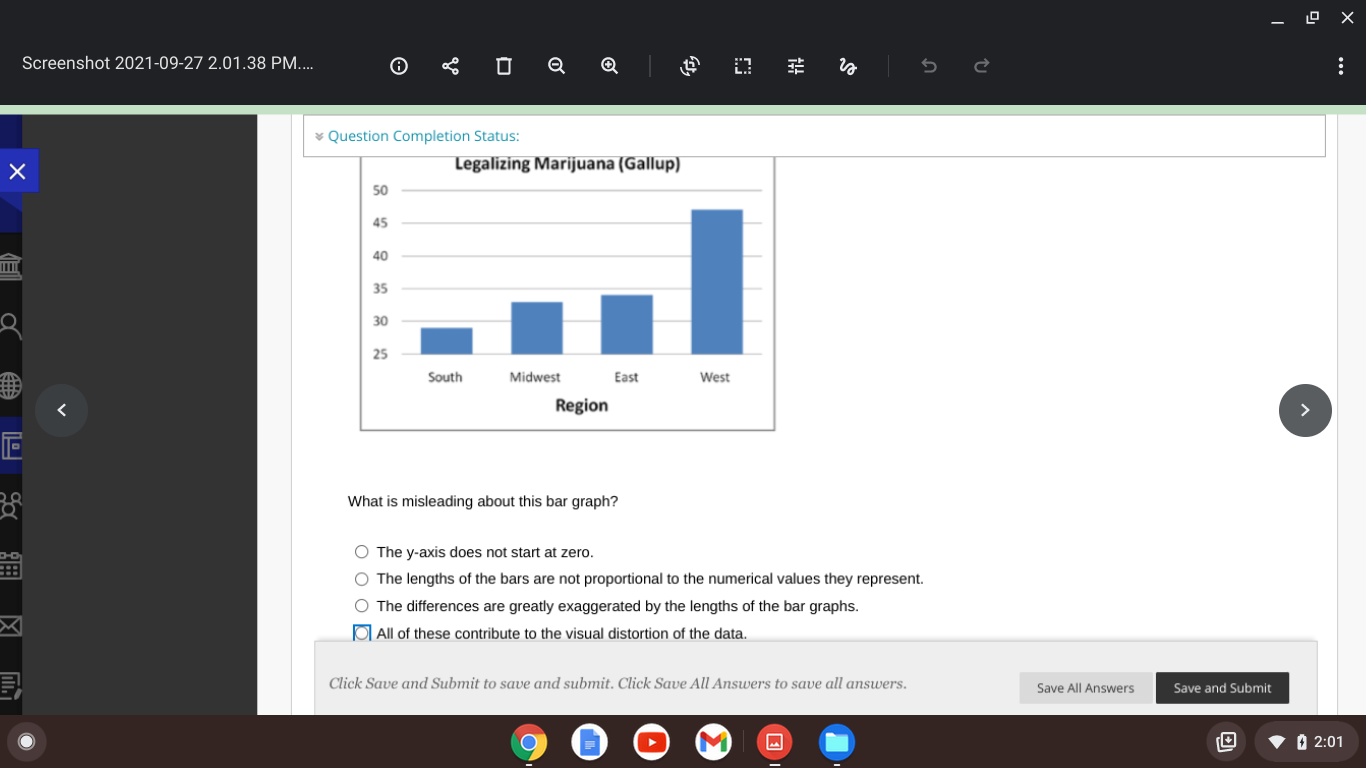This screenshot has height=768, width=1366.
Task: Zoom in the image
Action: [x=609, y=66]
